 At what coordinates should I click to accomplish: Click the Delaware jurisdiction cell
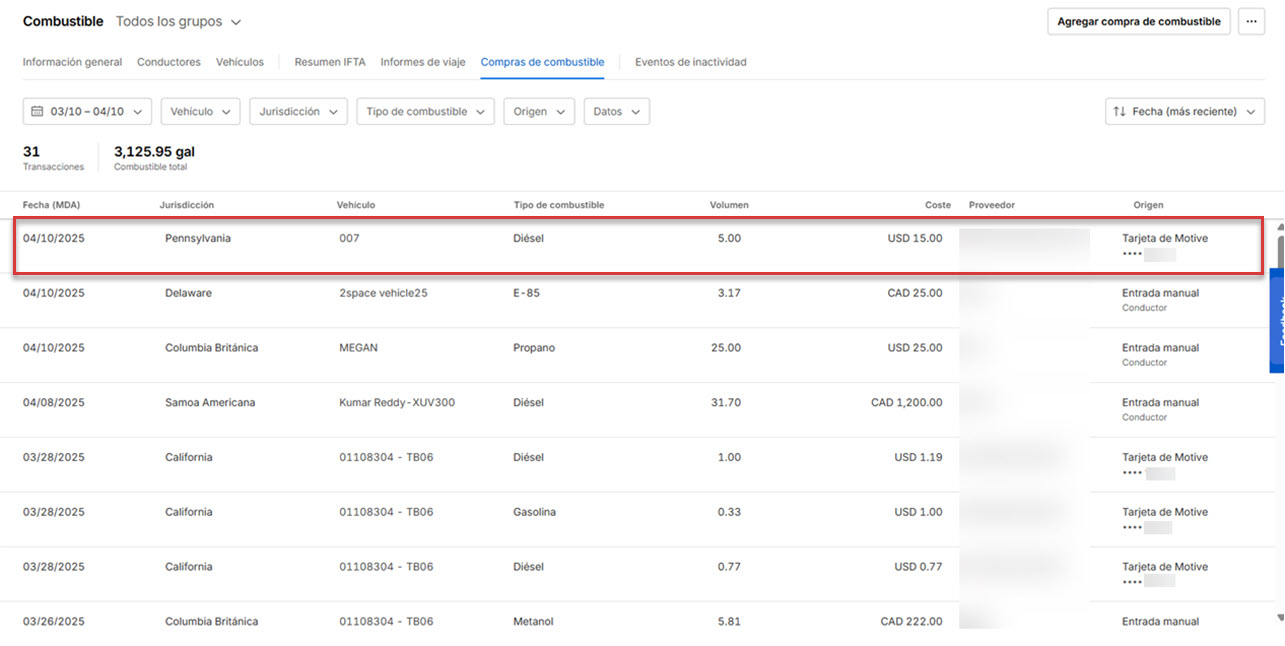(188, 293)
